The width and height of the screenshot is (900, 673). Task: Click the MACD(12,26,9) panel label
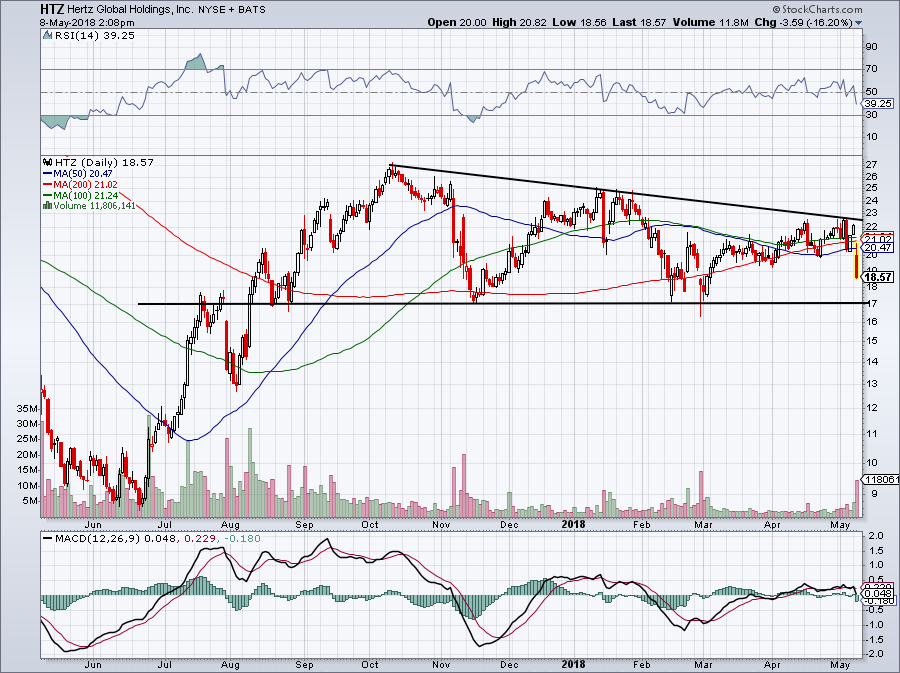point(98,539)
